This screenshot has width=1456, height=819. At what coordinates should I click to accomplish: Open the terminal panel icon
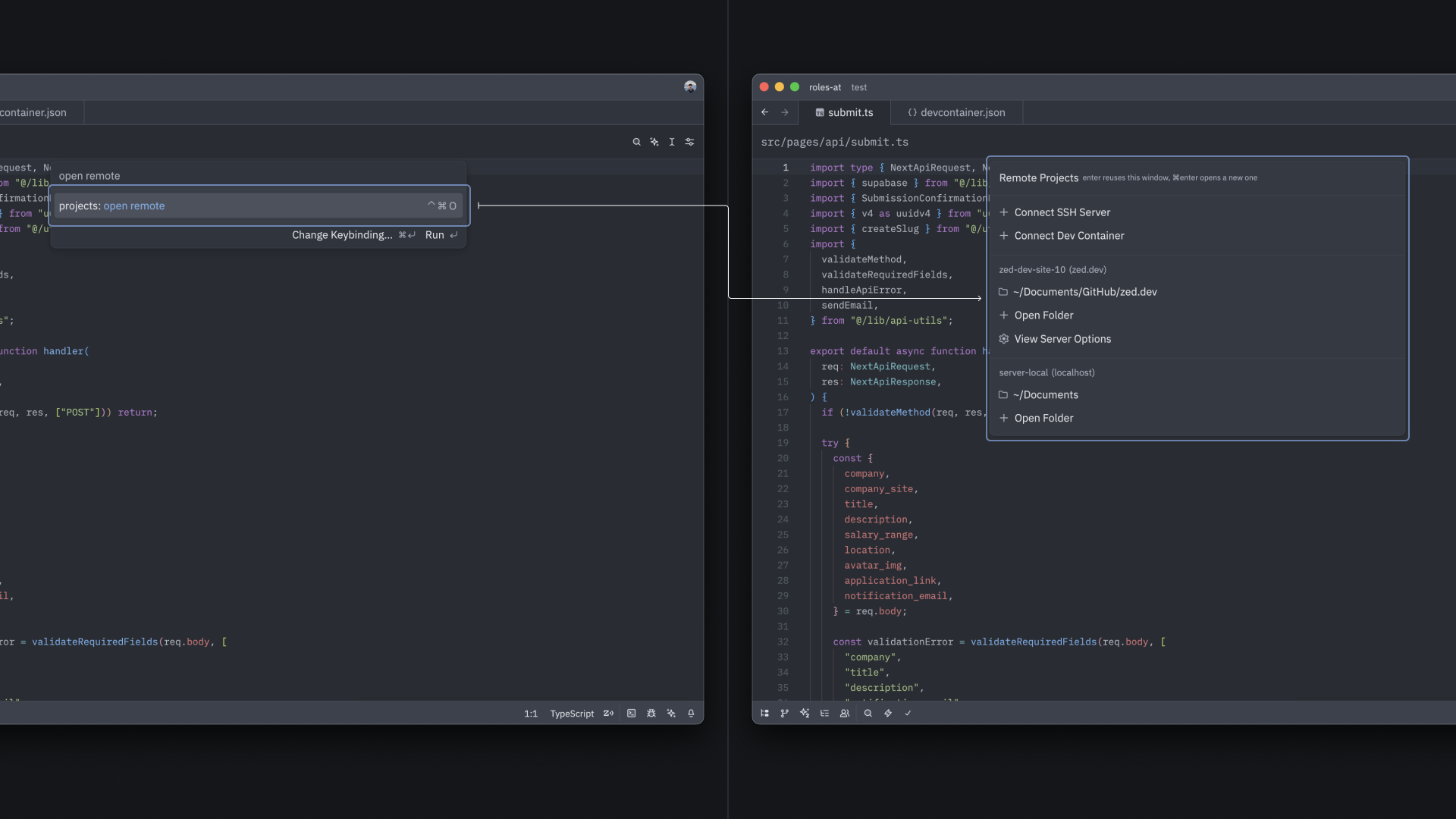point(631,714)
